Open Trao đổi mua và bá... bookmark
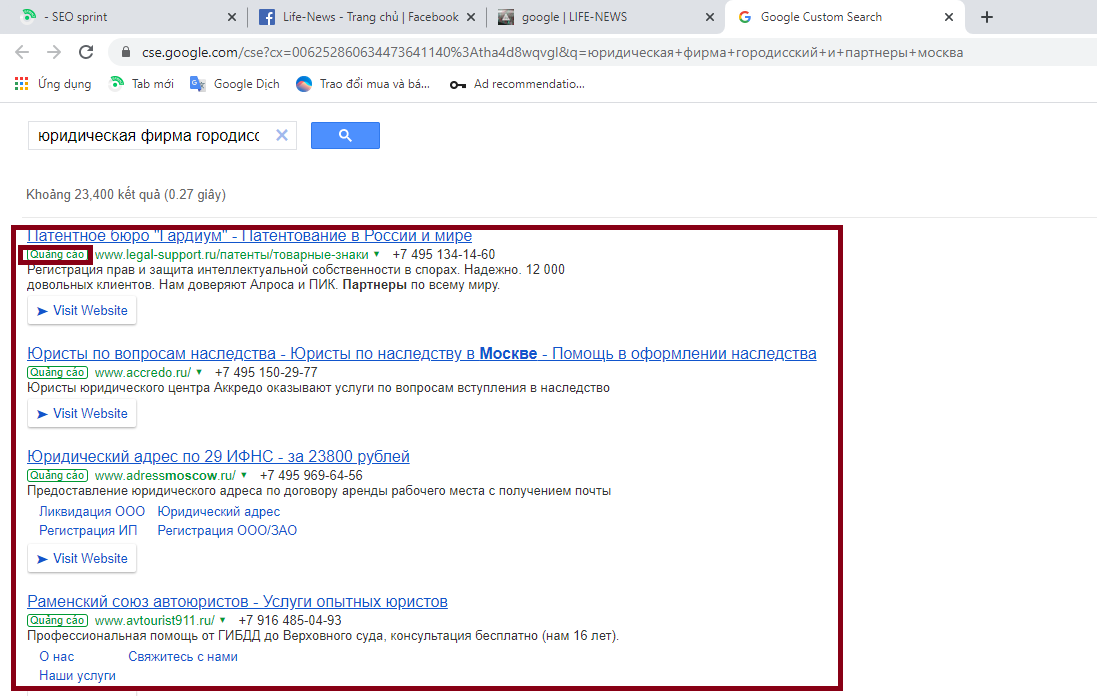The width and height of the screenshot is (1111, 696). (363, 84)
